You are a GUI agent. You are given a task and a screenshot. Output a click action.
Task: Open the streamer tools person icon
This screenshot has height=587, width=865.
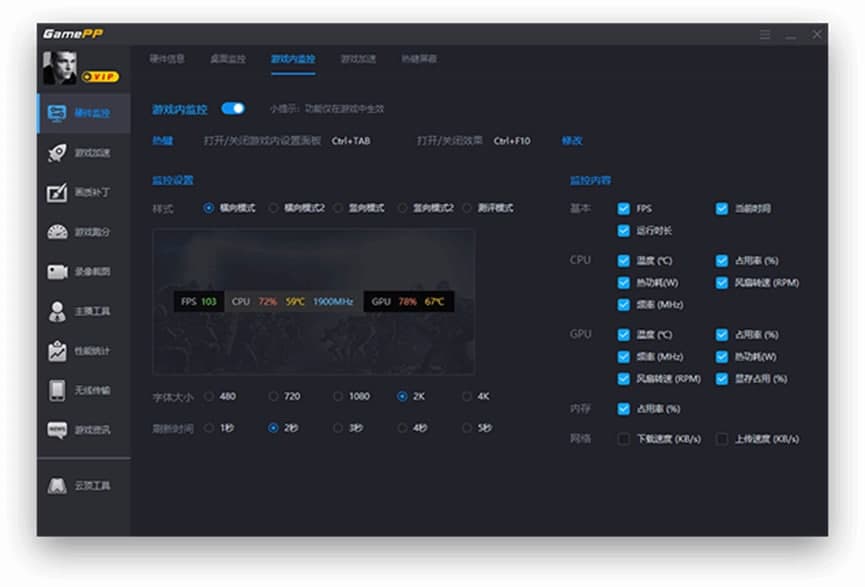(57, 311)
